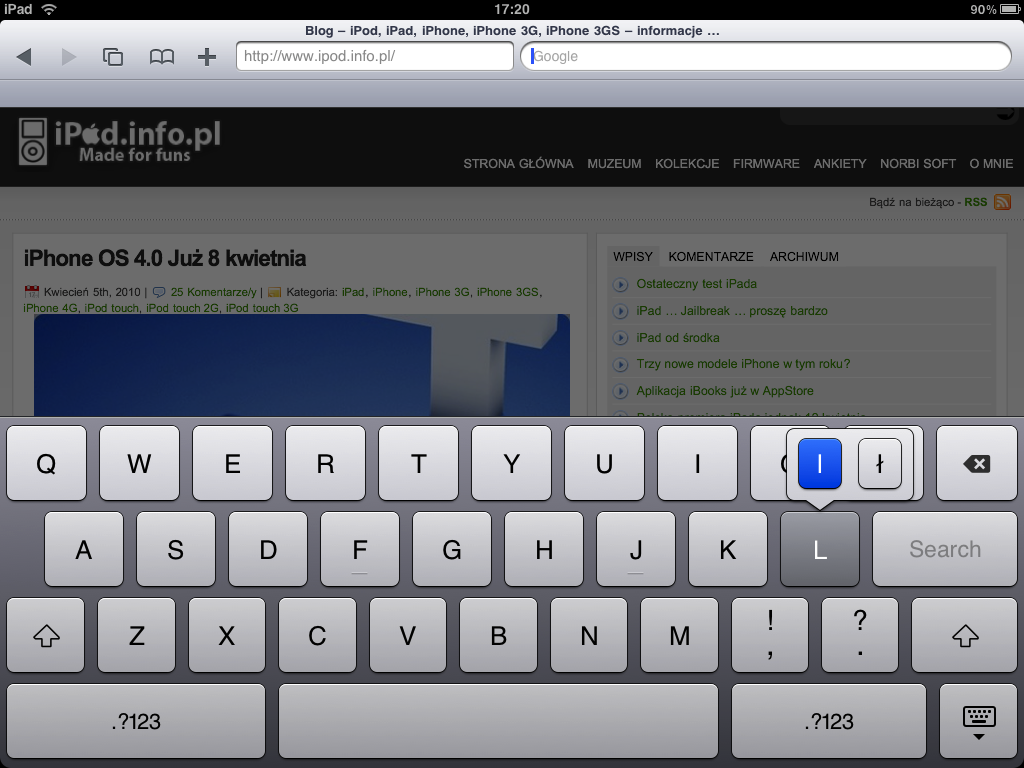1024x768 pixels.
Task: Click the RSS text link
Action: click(x=976, y=202)
